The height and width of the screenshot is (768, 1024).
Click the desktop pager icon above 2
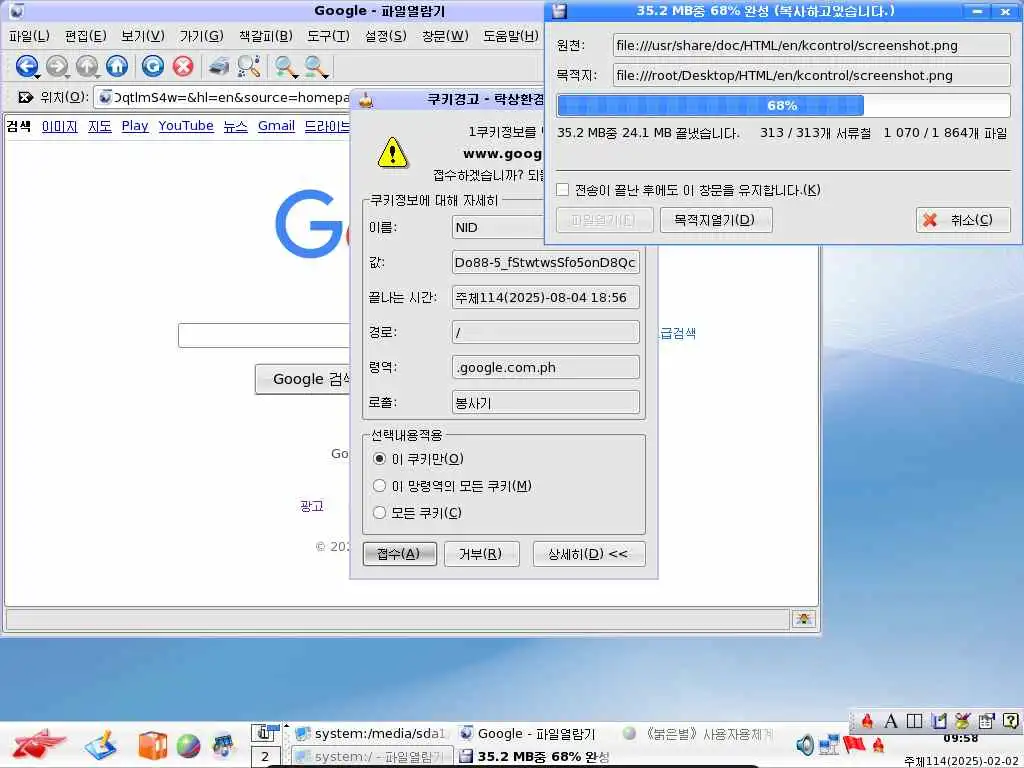(x=264, y=733)
